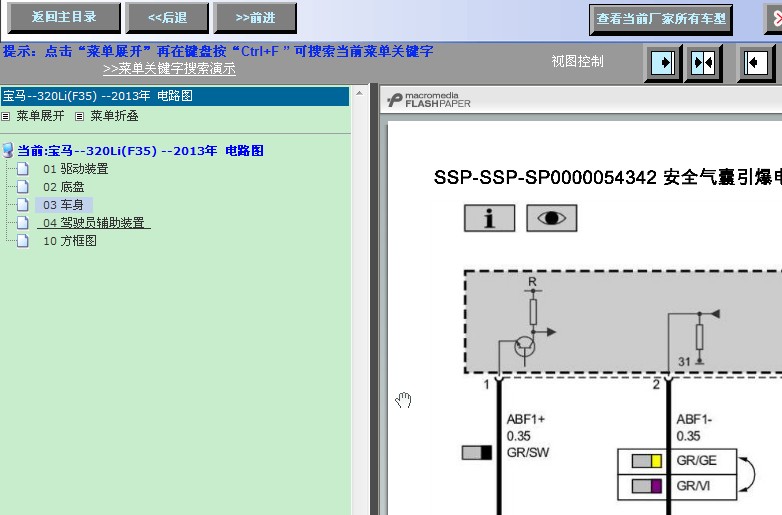Click the view control icon with inward arrows

coord(703,63)
